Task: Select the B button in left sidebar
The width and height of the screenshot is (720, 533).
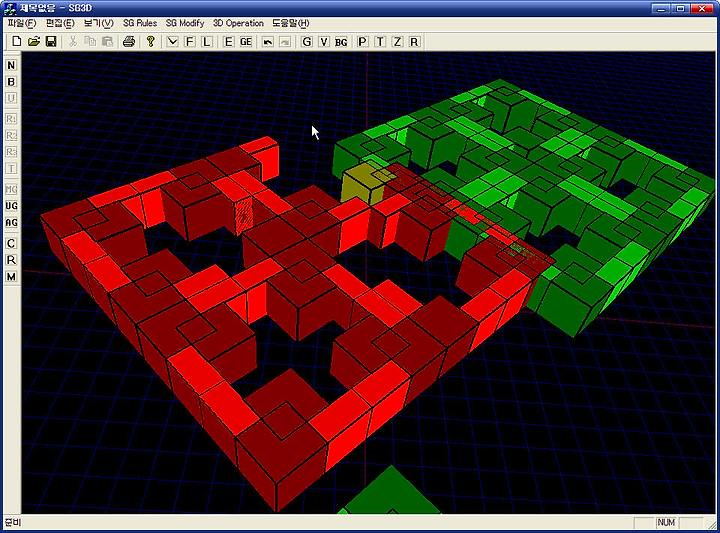Action: [x=11, y=82]
